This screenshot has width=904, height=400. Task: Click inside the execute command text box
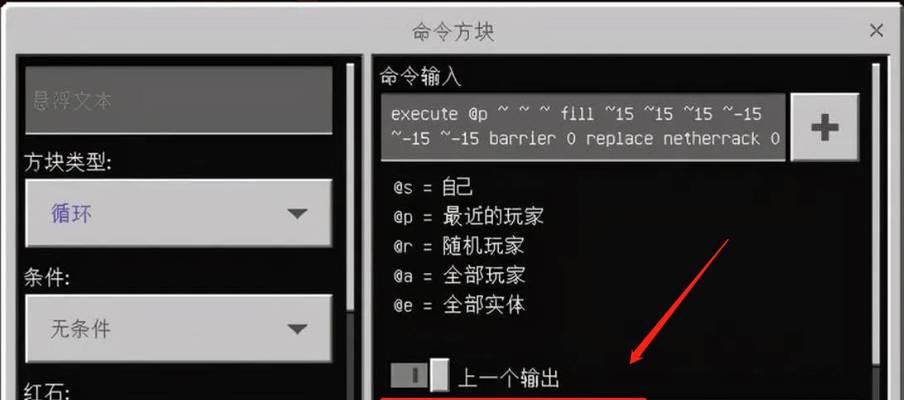[x=583, y=127]
